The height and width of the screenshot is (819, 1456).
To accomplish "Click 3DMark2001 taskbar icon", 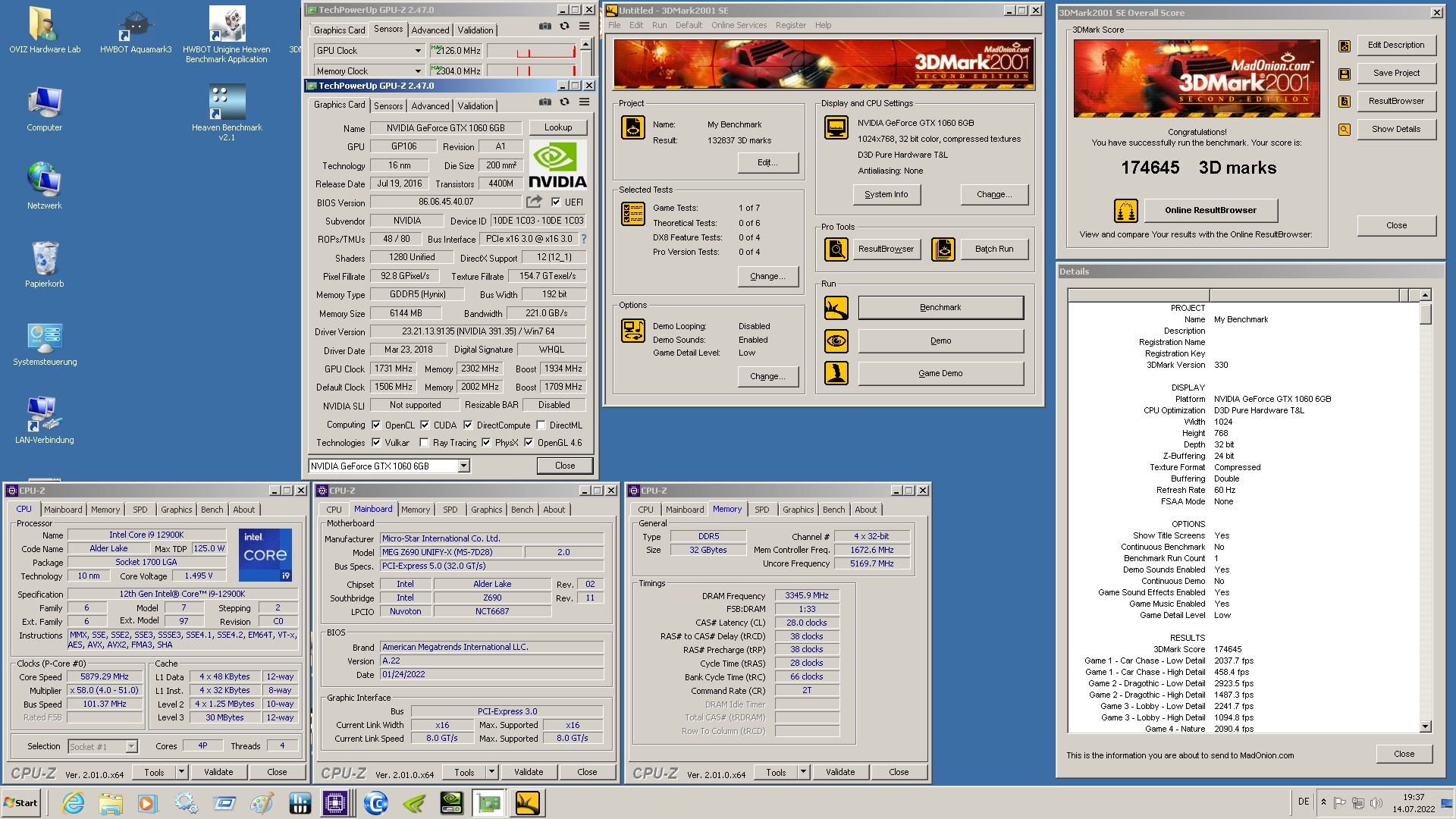I will click(527, 803).
